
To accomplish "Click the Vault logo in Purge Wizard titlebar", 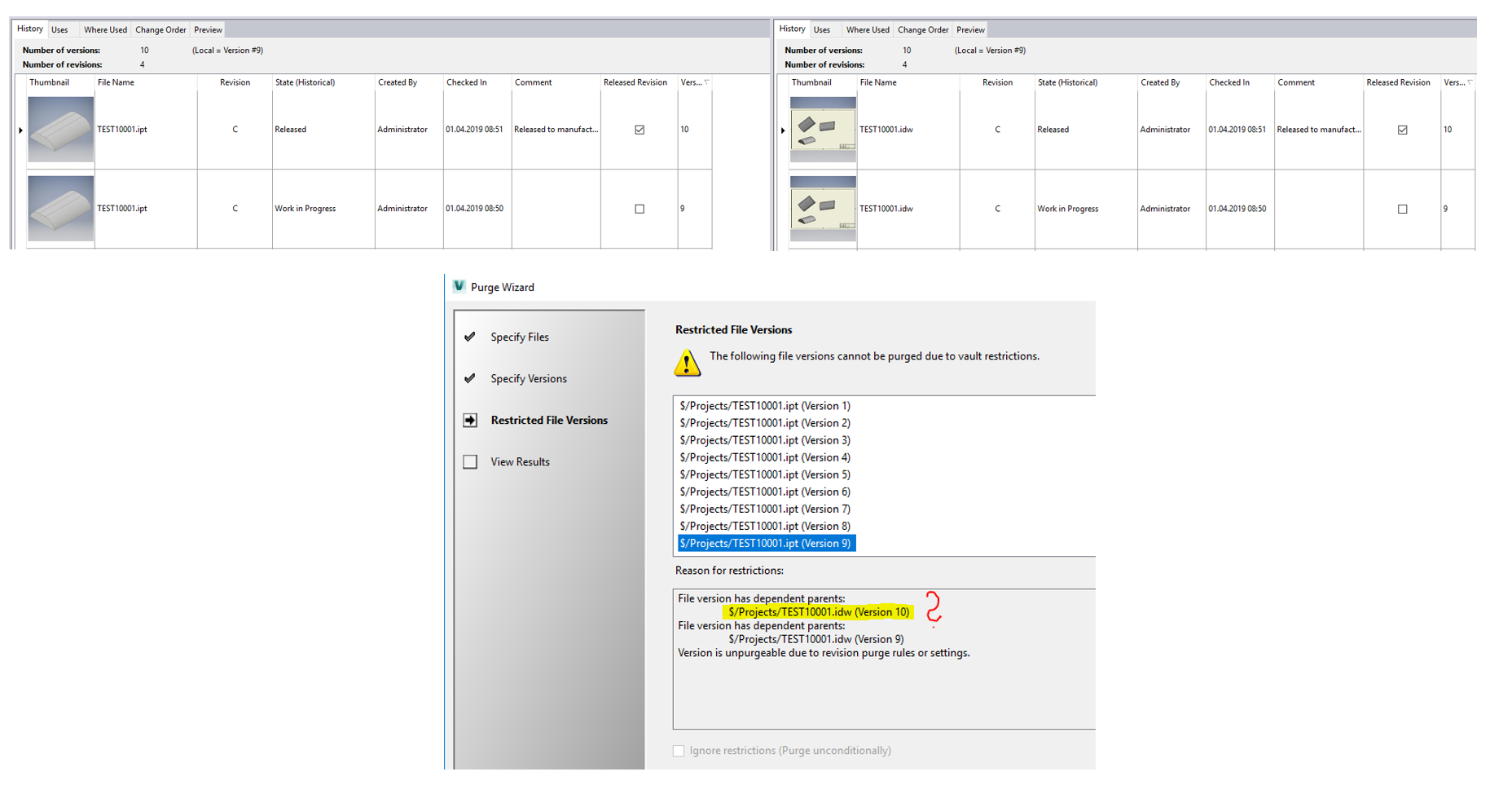I will click(x=459, y=287).
